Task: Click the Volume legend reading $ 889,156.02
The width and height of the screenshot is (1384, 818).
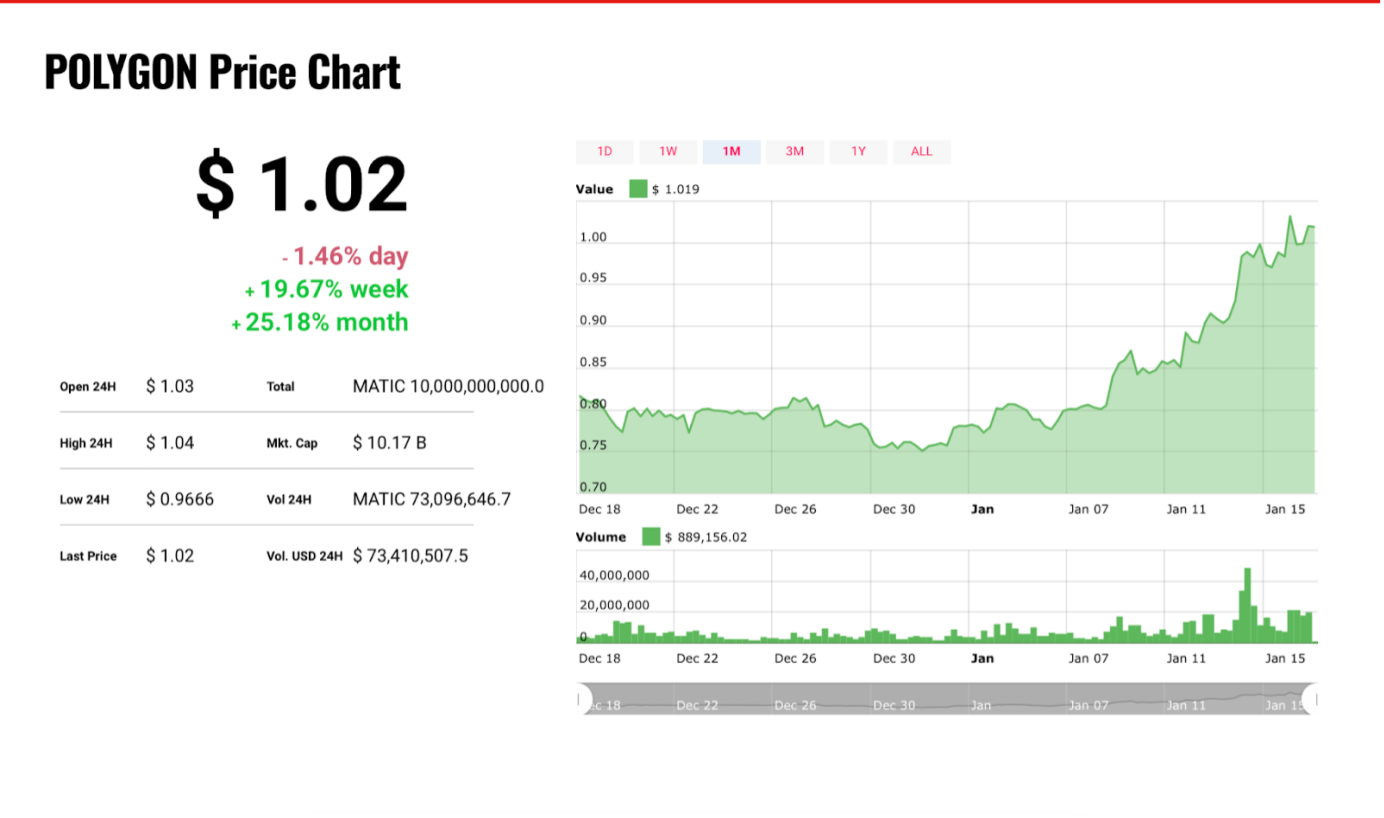Action: coord(706,537)
